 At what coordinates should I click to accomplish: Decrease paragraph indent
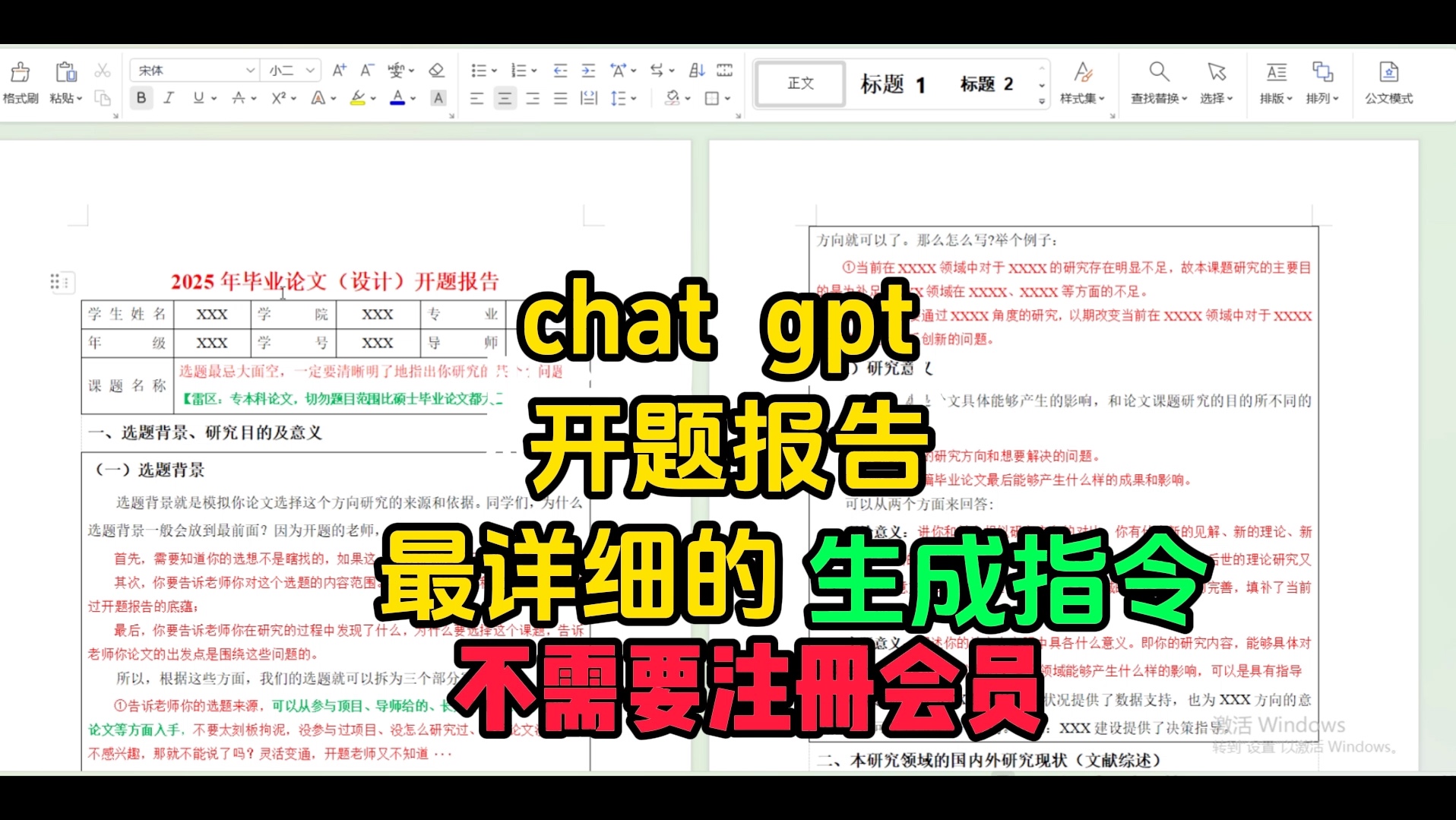pos(560,71)
